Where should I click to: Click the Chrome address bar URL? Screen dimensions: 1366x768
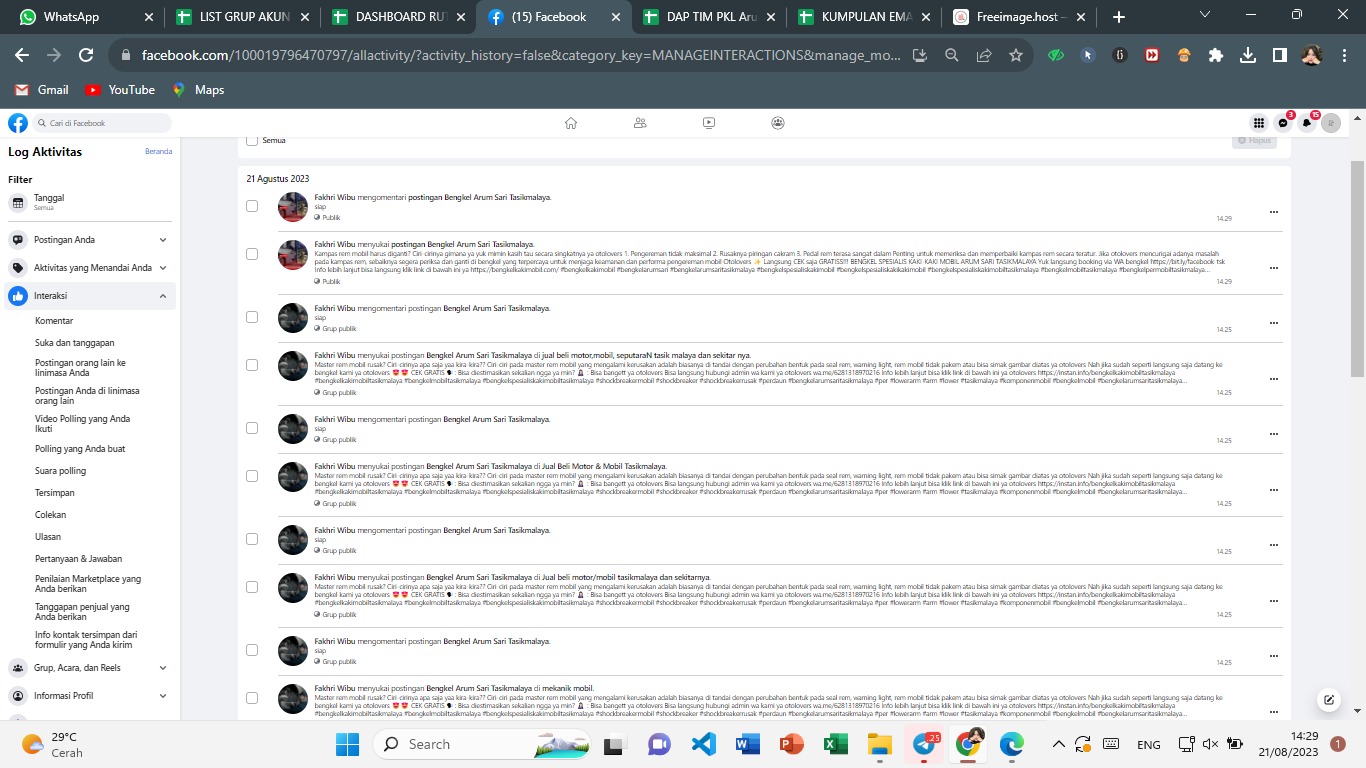click(x=522, y=56)
